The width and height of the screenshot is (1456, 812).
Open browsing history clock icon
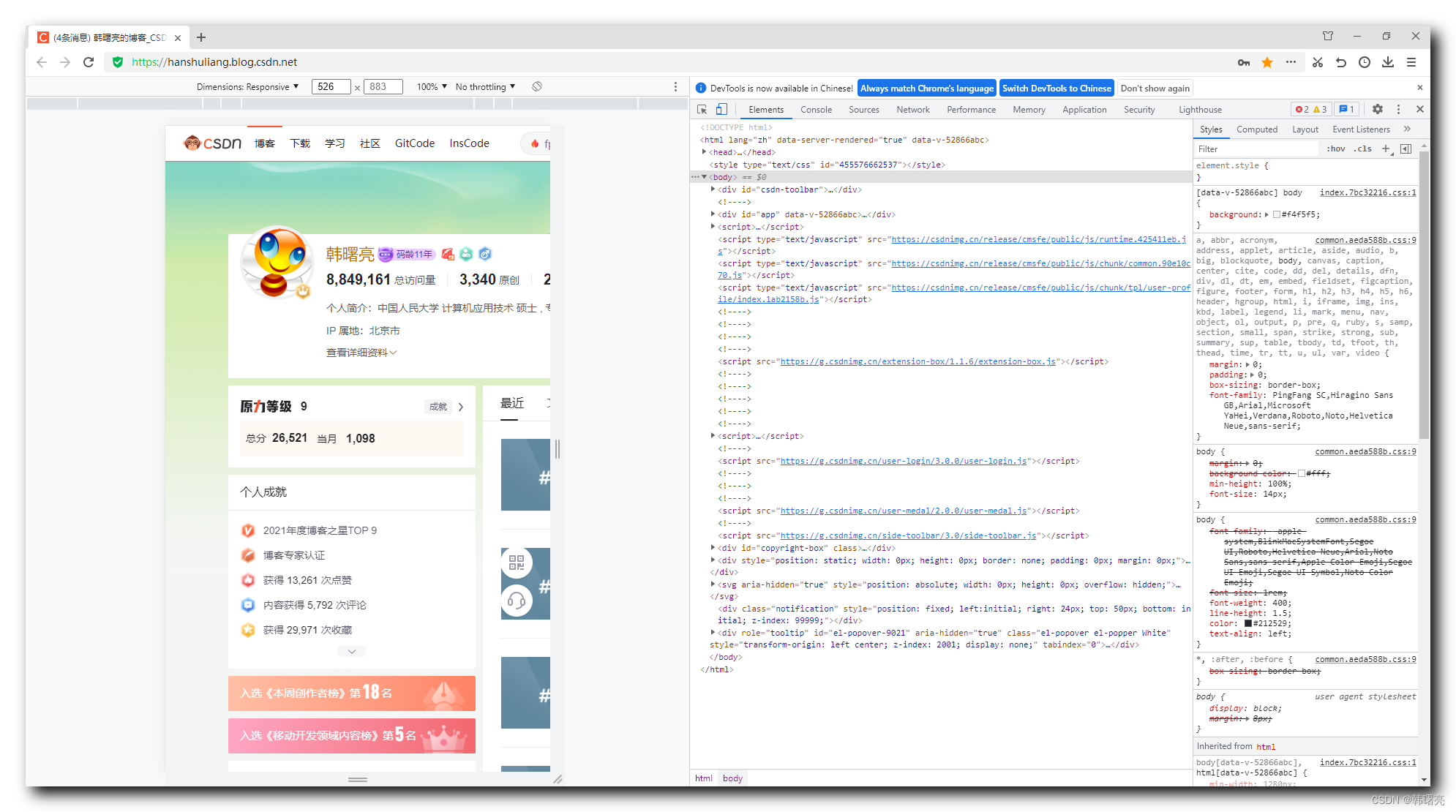(1365, 62)
